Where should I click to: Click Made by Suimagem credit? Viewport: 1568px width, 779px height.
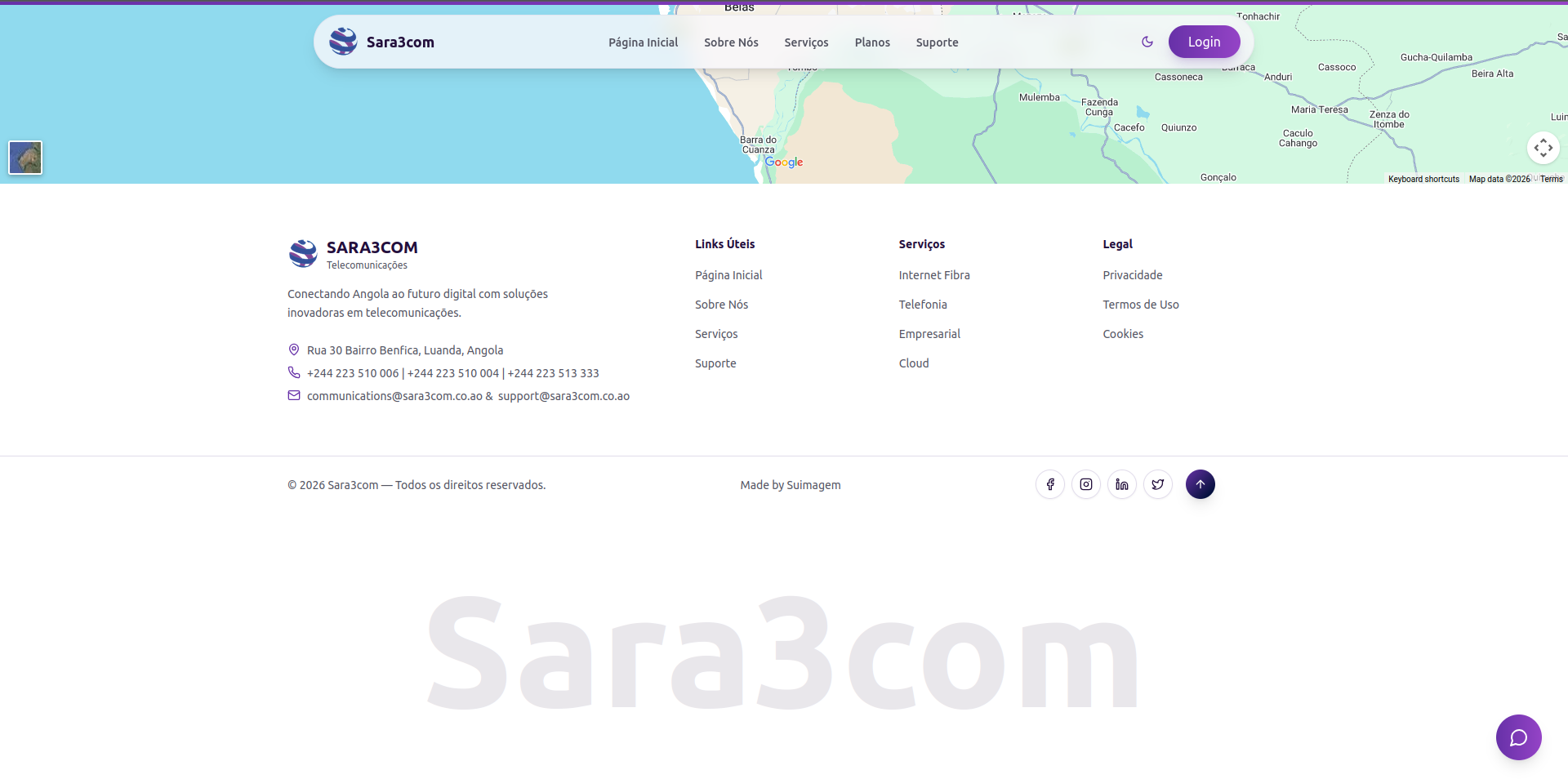pyautogui.click(x=790, y=485)
